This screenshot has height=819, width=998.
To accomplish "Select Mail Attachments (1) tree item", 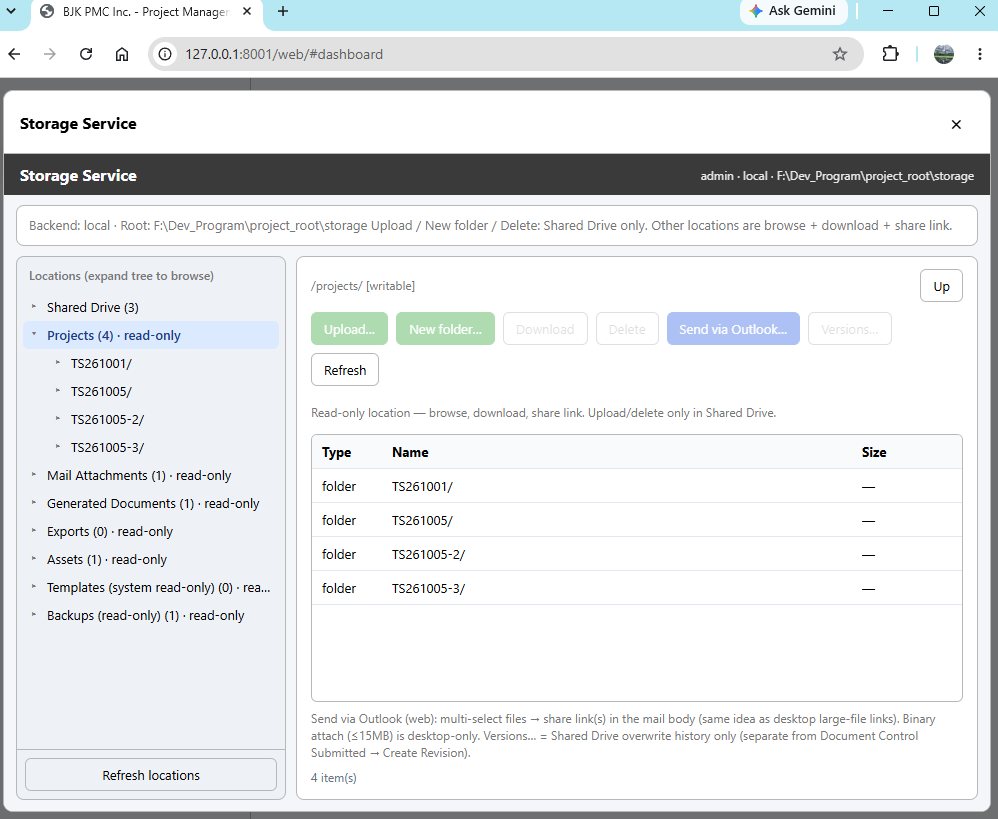I will click(x=139, y=475).
